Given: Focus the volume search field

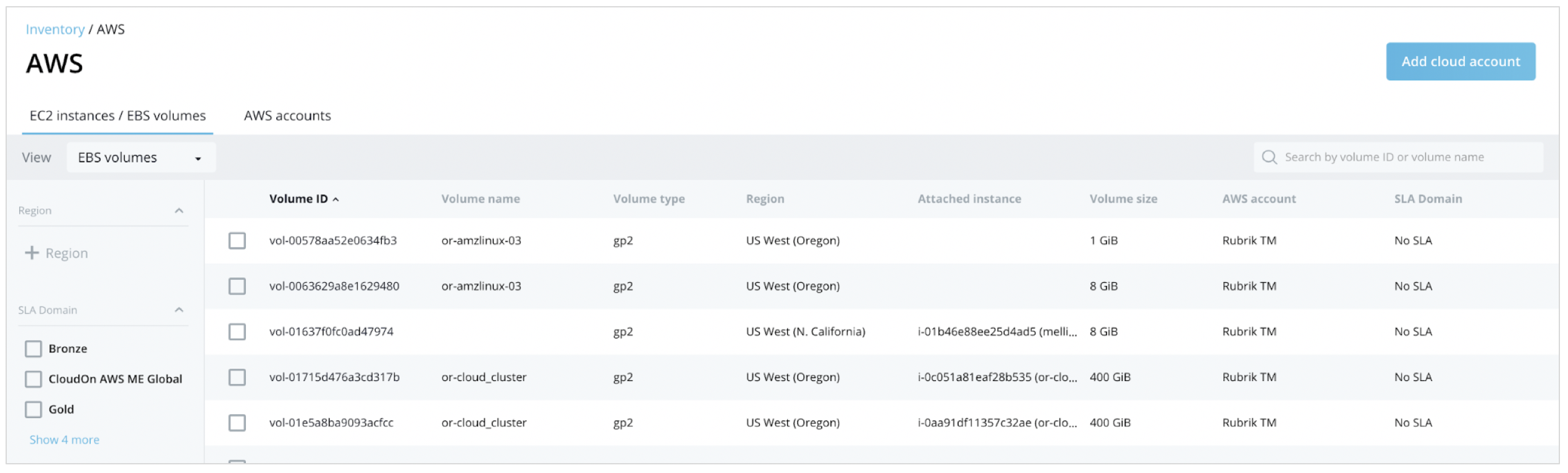Looking at the screenshot, I should (x=1399, y=157).
